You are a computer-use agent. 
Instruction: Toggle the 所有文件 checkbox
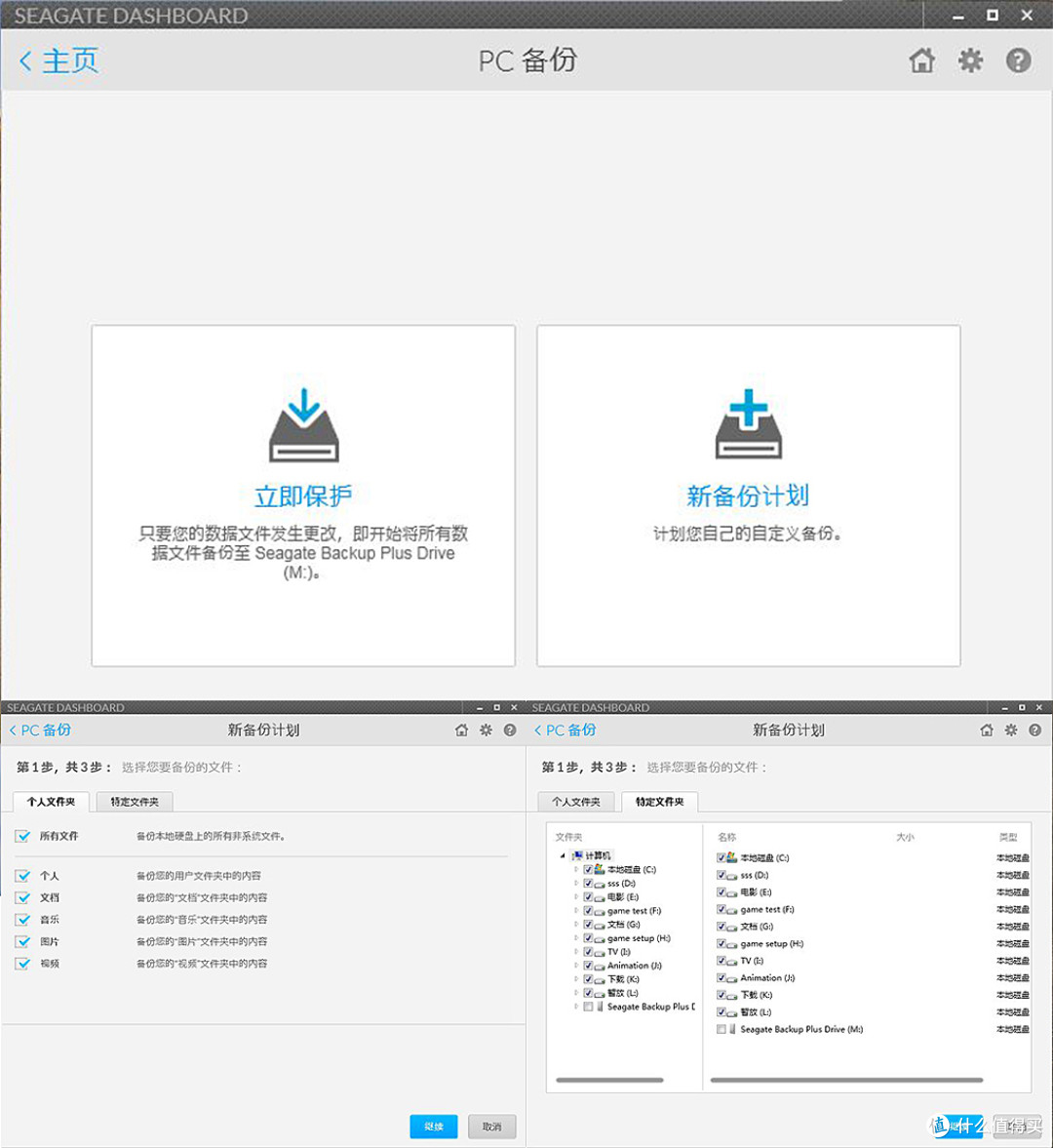22,836
